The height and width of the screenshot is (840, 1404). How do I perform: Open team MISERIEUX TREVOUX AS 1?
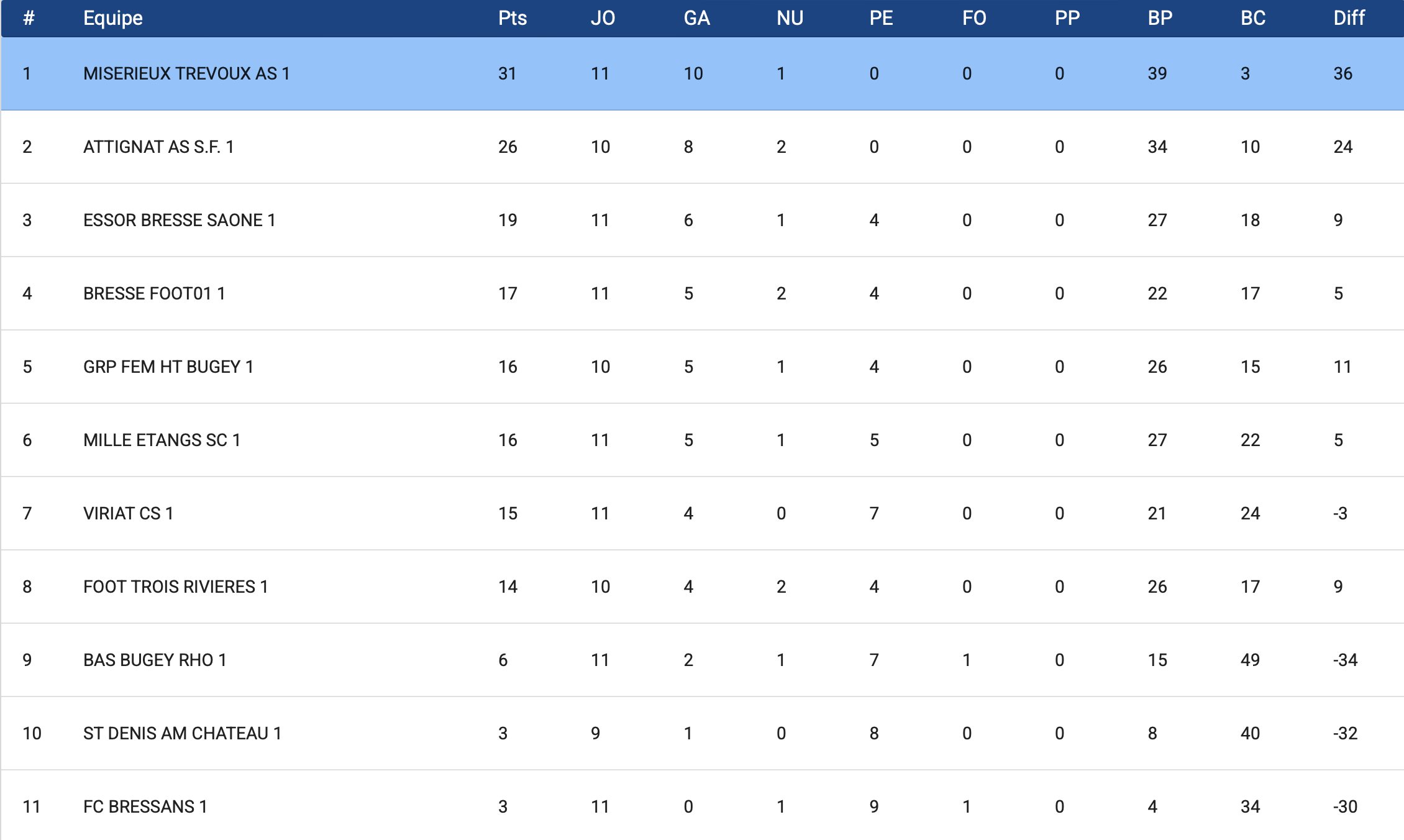tap(186, 73)
